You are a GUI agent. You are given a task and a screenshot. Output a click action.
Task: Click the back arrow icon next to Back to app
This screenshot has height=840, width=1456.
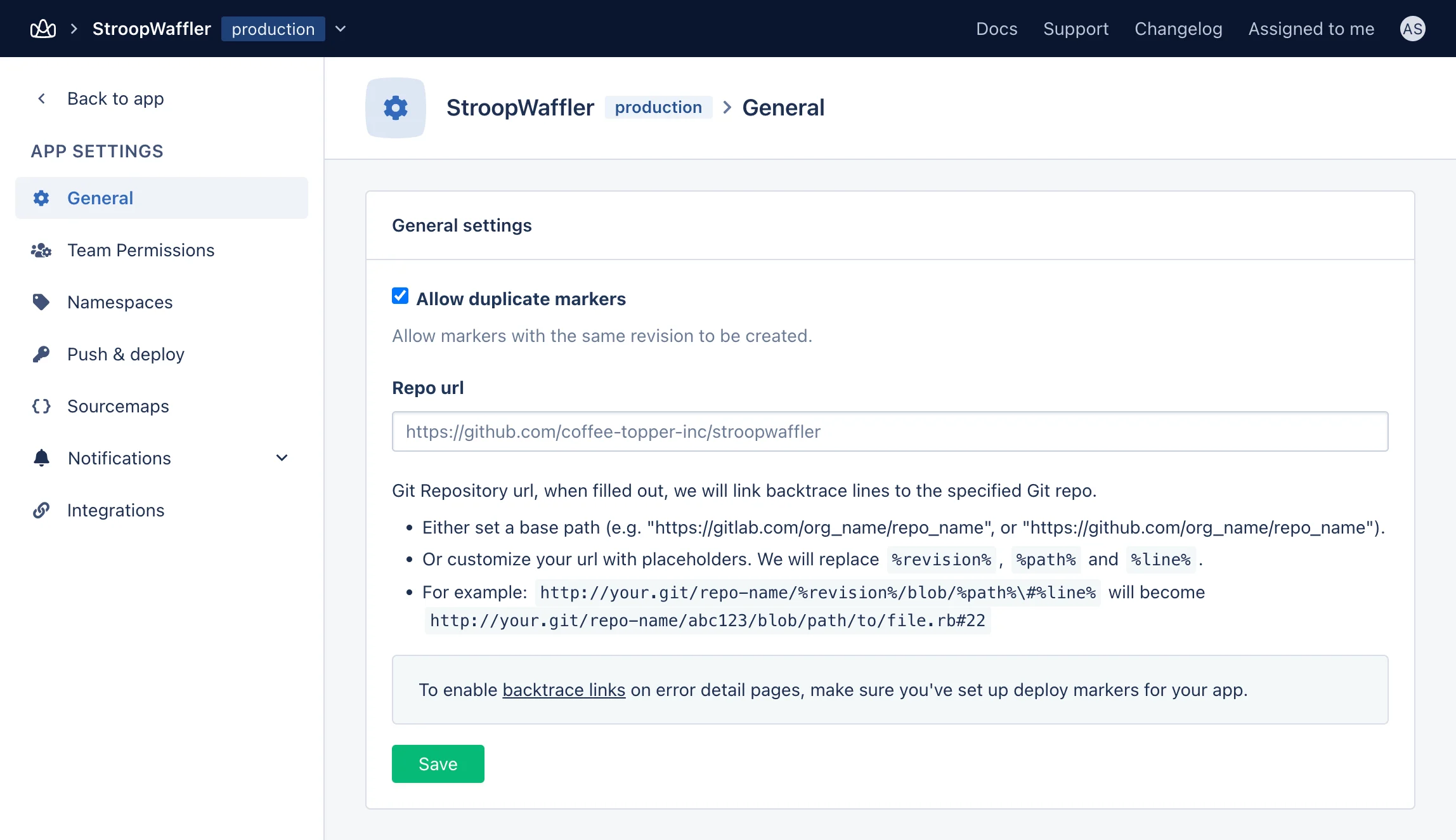coord(42,98)
